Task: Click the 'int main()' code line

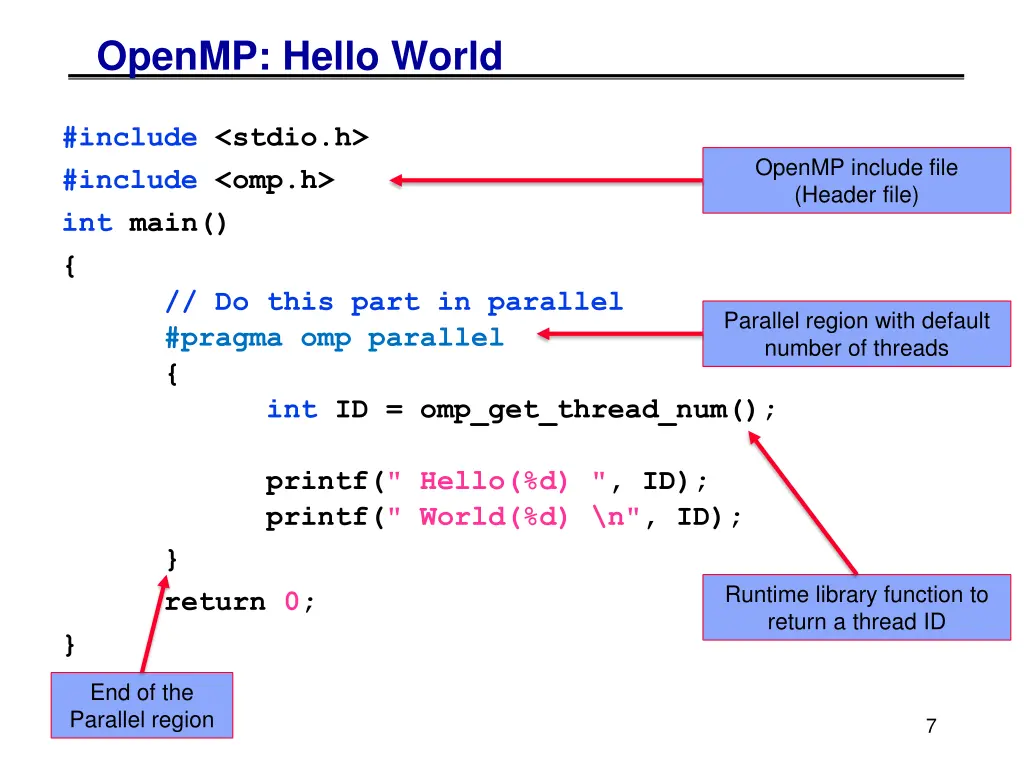Action: coord(144,223)
